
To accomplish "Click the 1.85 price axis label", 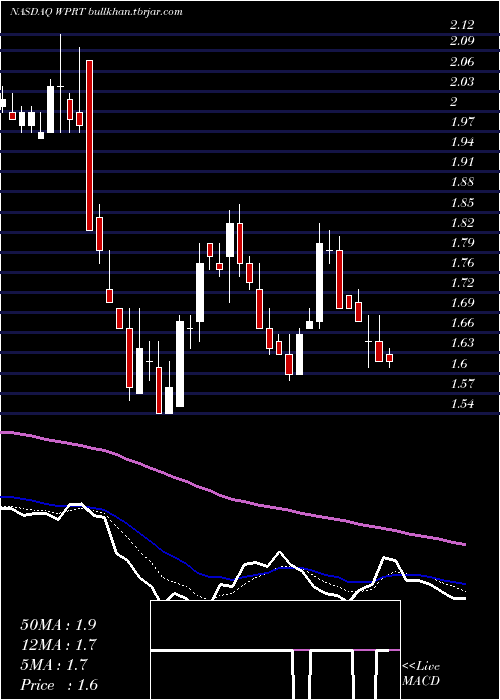I will (462, 202).
